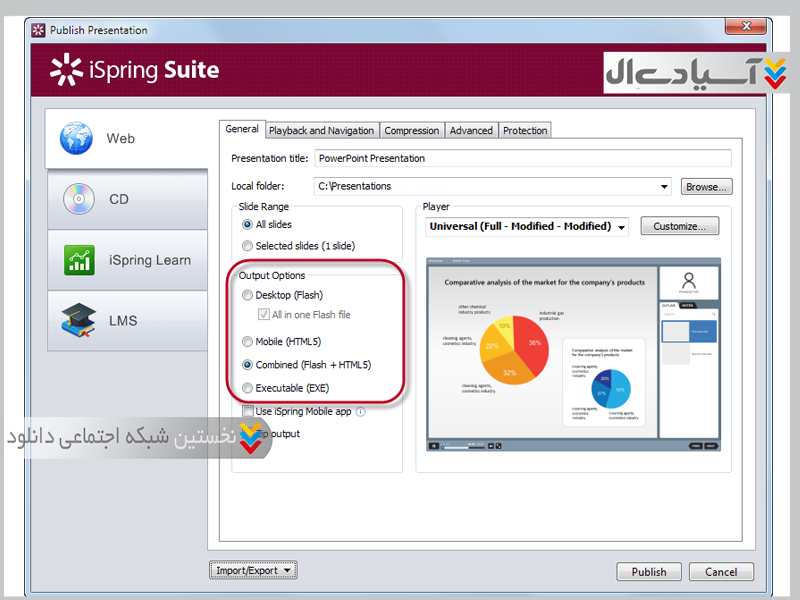Click the Publish button
Image resolution: width=800 pixels, height=600 pixels.
(x=648, y=572)
